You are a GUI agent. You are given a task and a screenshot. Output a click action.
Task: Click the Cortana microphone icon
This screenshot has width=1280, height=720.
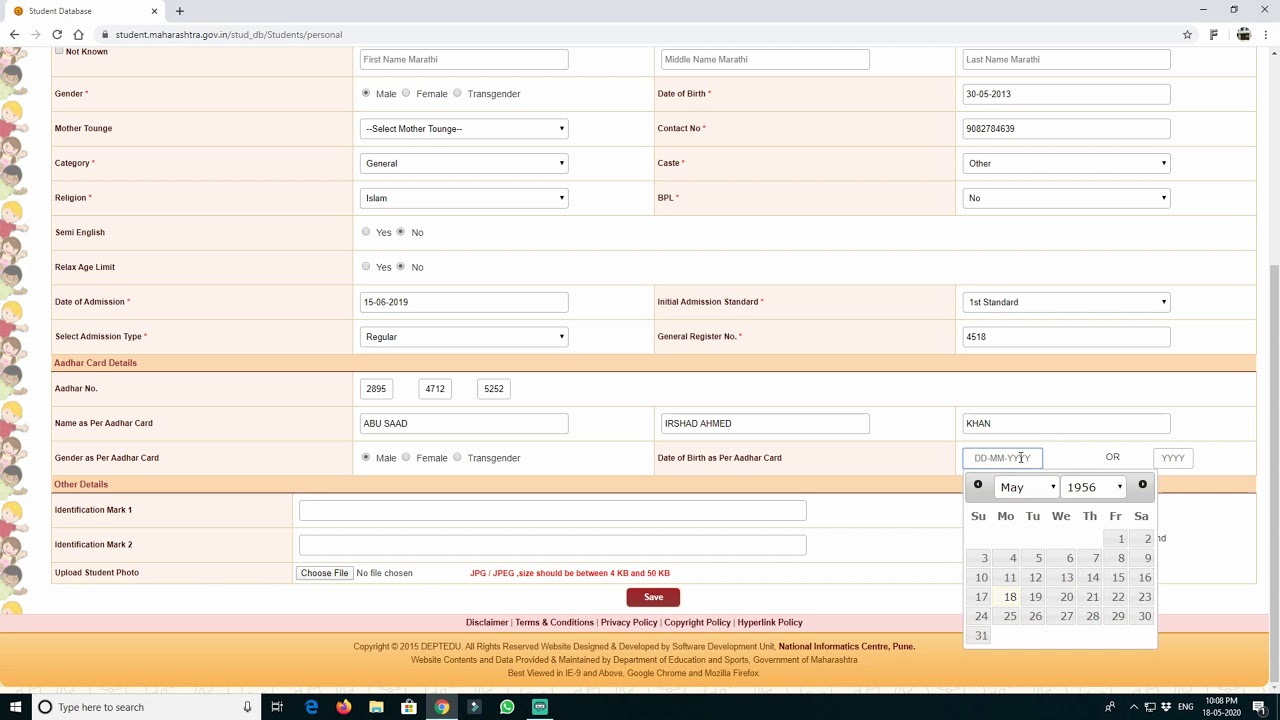(x=247, y=707)
